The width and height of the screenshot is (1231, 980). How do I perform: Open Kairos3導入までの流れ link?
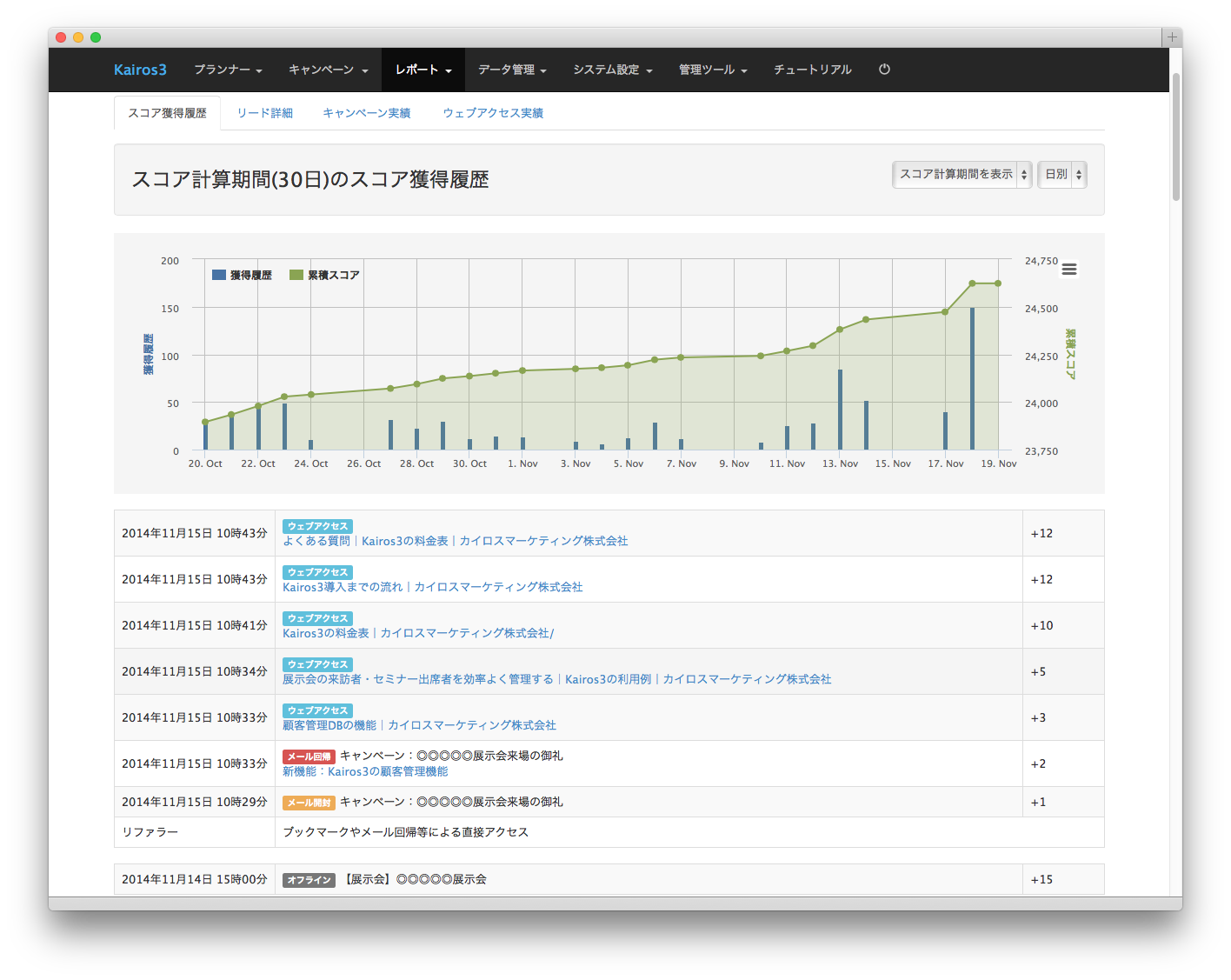(432, 587)
